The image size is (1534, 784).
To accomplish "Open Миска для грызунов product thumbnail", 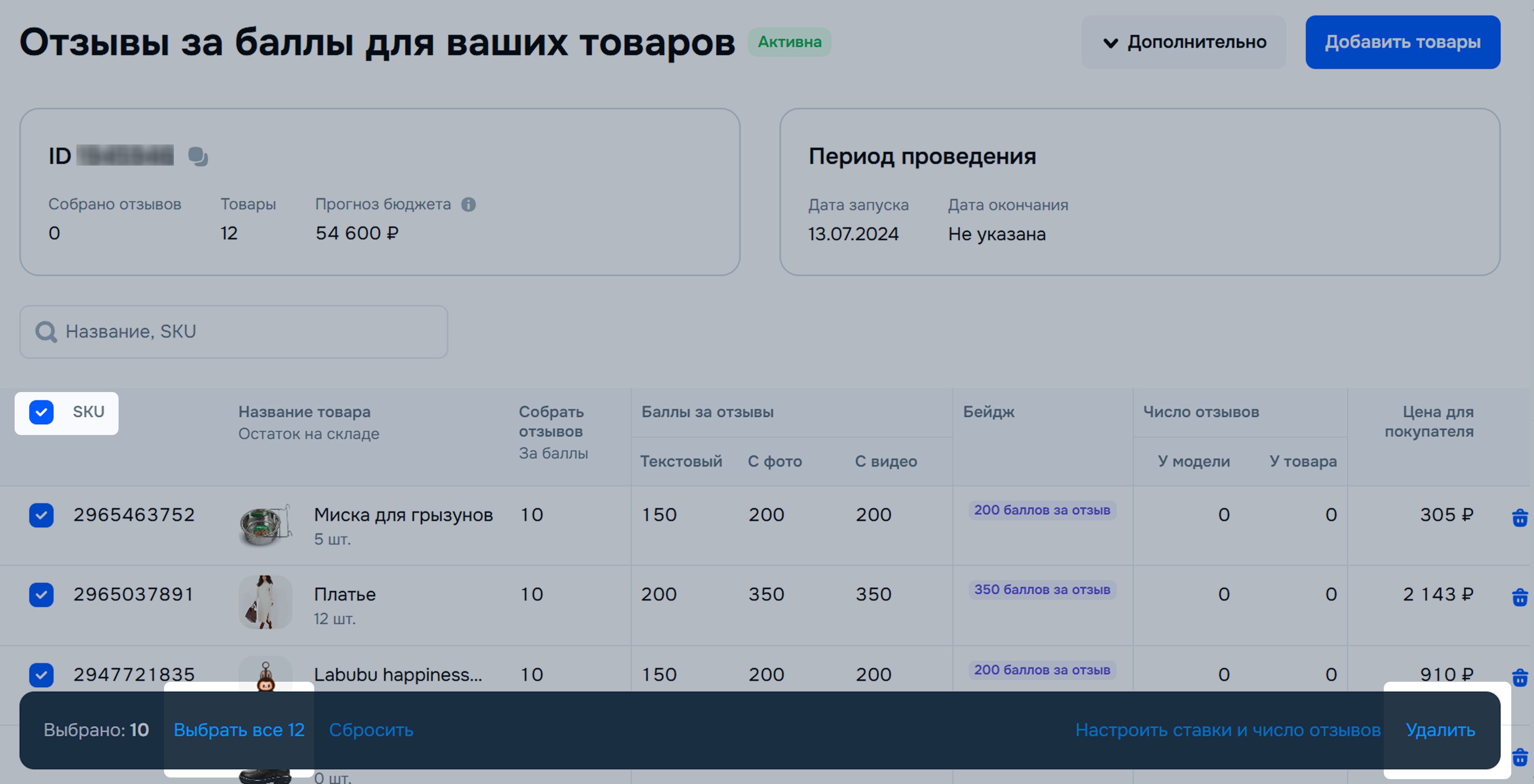I will 266,525.
